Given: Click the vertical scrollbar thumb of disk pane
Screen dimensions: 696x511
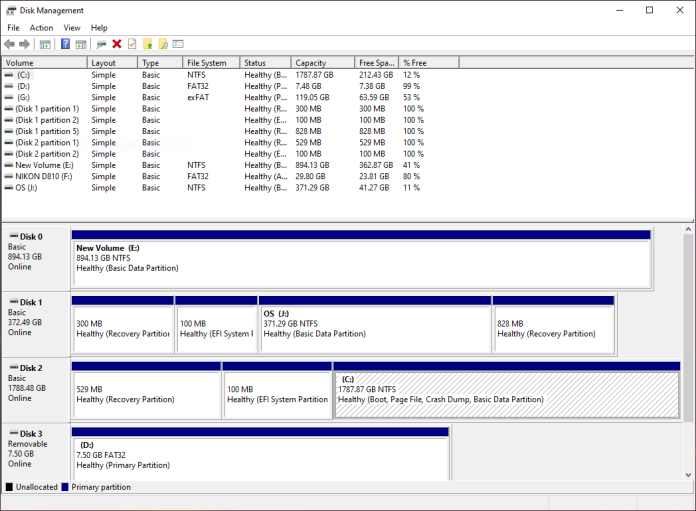Looking at the screenshot, I should (688, 328).
